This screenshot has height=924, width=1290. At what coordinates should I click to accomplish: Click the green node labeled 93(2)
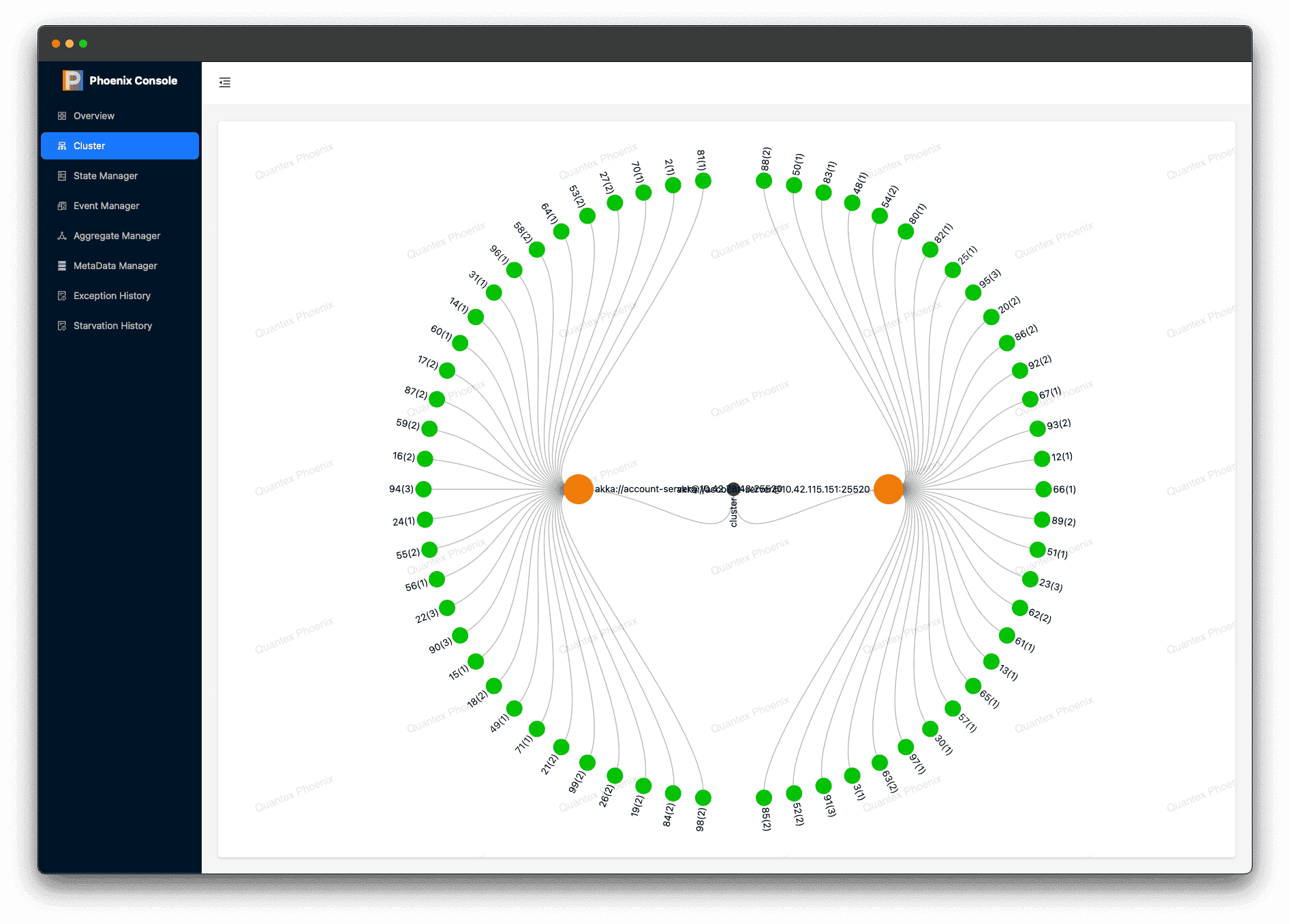[1038, 429]
